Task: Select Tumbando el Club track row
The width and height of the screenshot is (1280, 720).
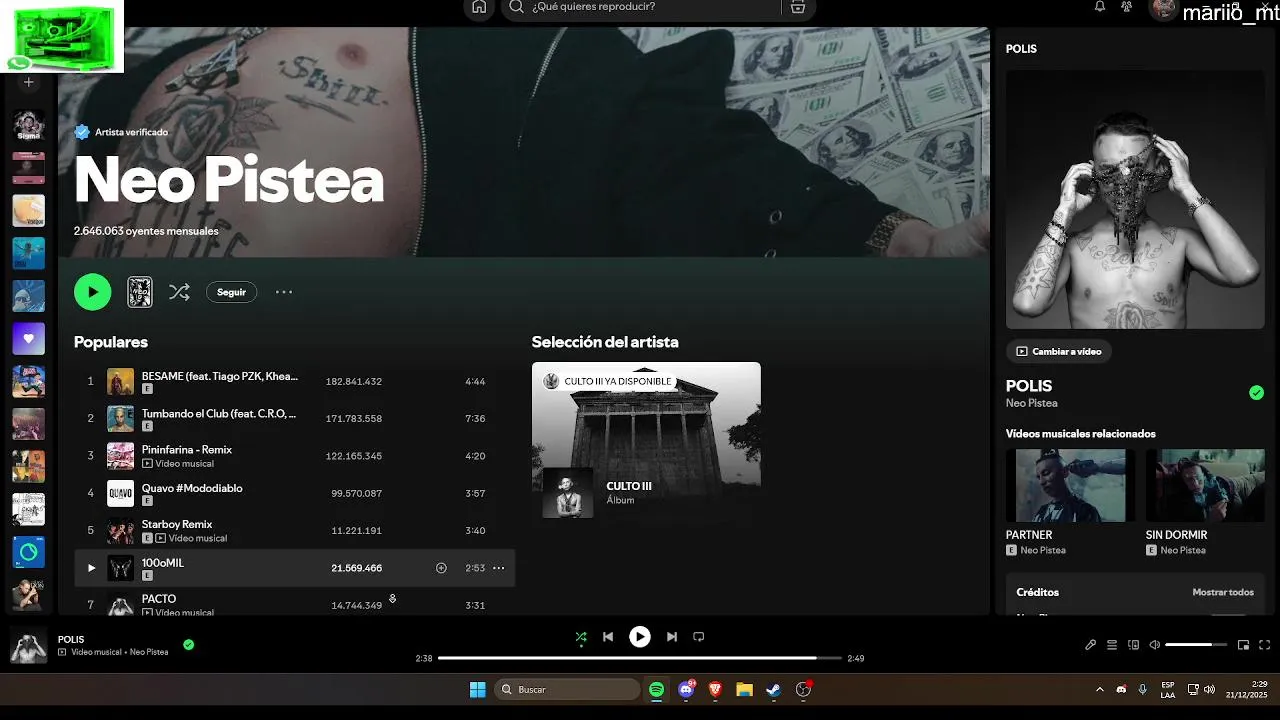Action: pos(294,418)
